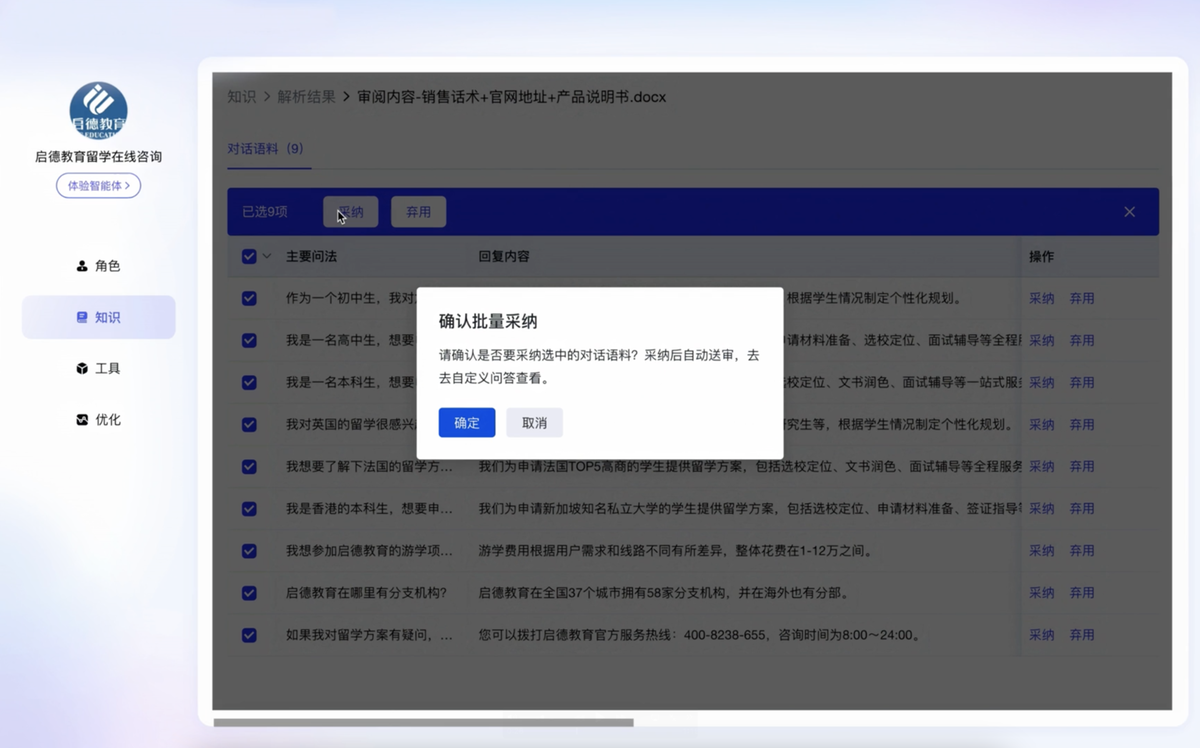Uncheck the row about 启德教育在哪里有分支机构
This screenshot has height=748, width=1200.
point(249,593)
